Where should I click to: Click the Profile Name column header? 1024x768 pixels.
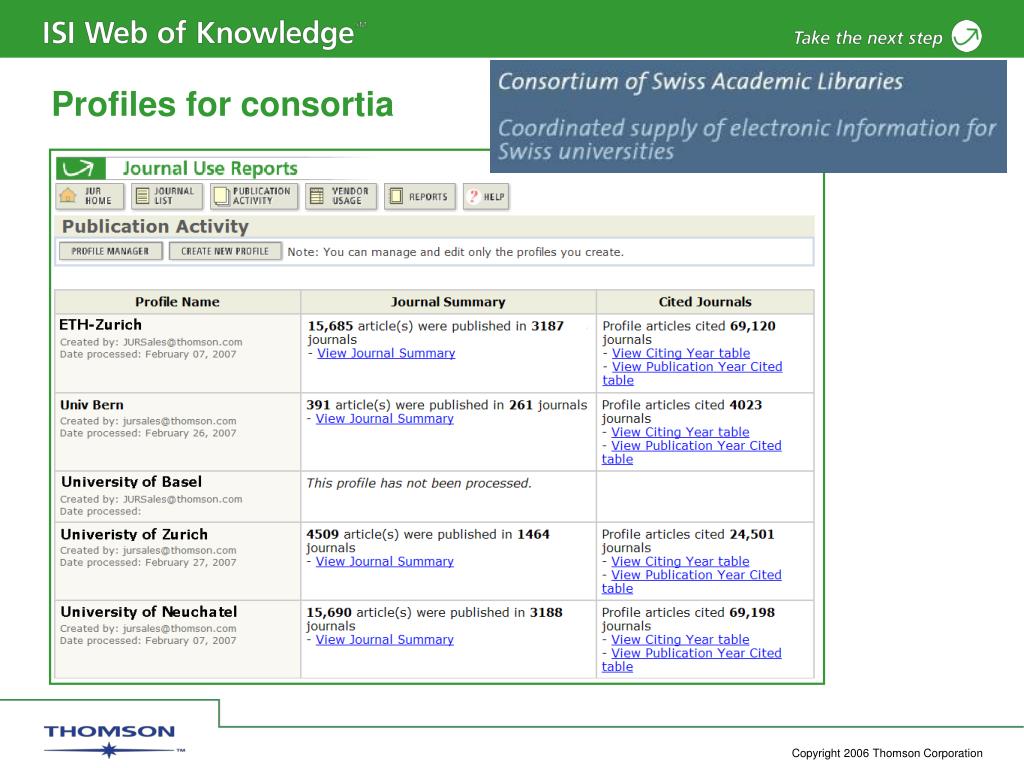pos(177,302)
